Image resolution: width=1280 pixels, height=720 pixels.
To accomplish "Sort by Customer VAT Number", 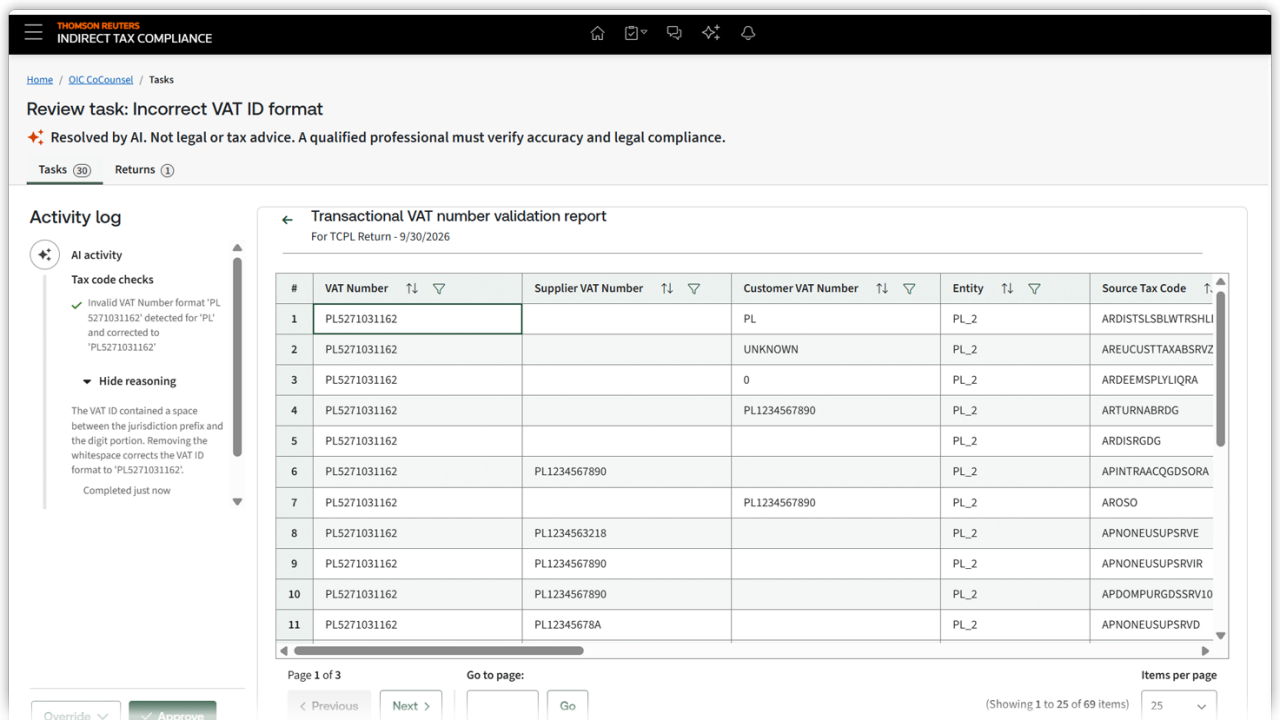I will point(882,288).
